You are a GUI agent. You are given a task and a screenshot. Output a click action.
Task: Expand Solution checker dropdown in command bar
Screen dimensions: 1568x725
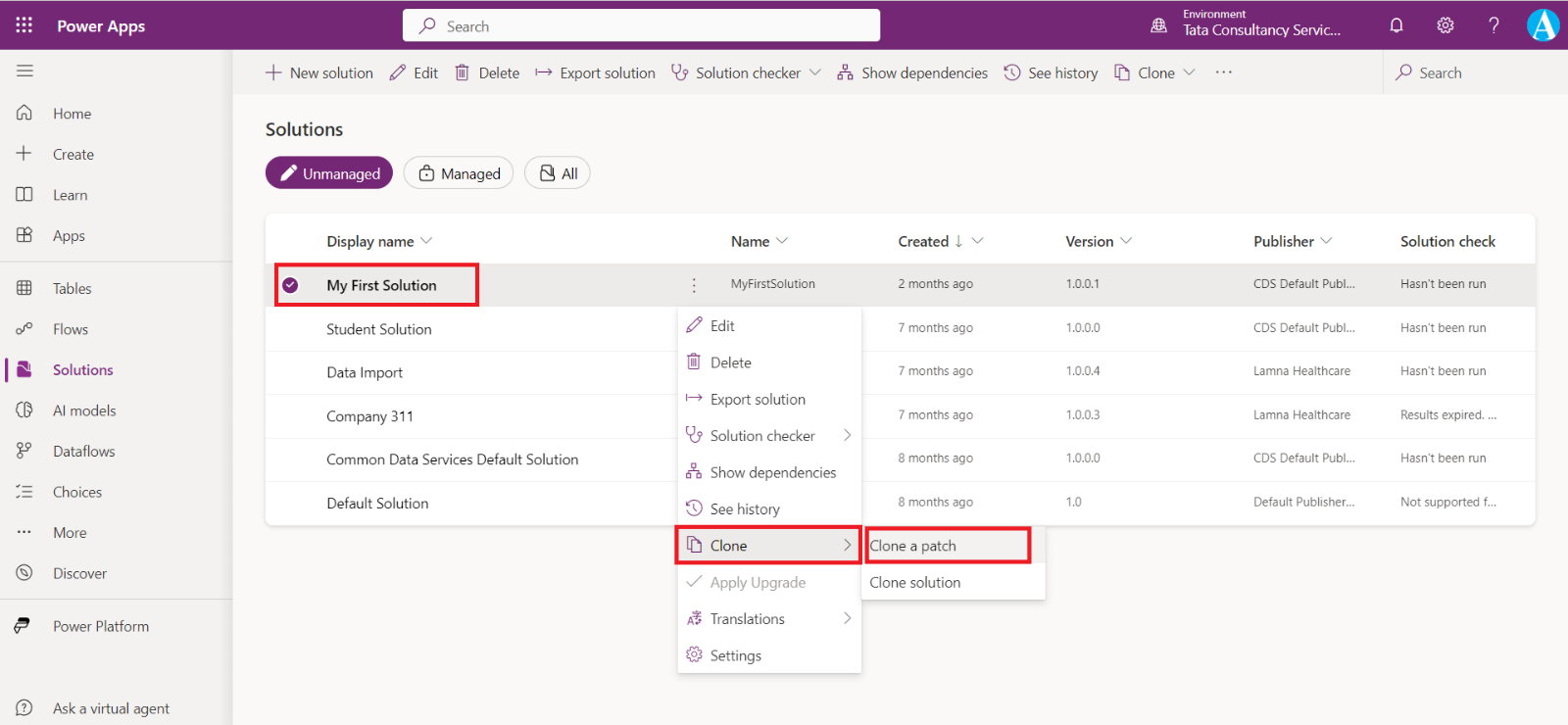(814, 72)
